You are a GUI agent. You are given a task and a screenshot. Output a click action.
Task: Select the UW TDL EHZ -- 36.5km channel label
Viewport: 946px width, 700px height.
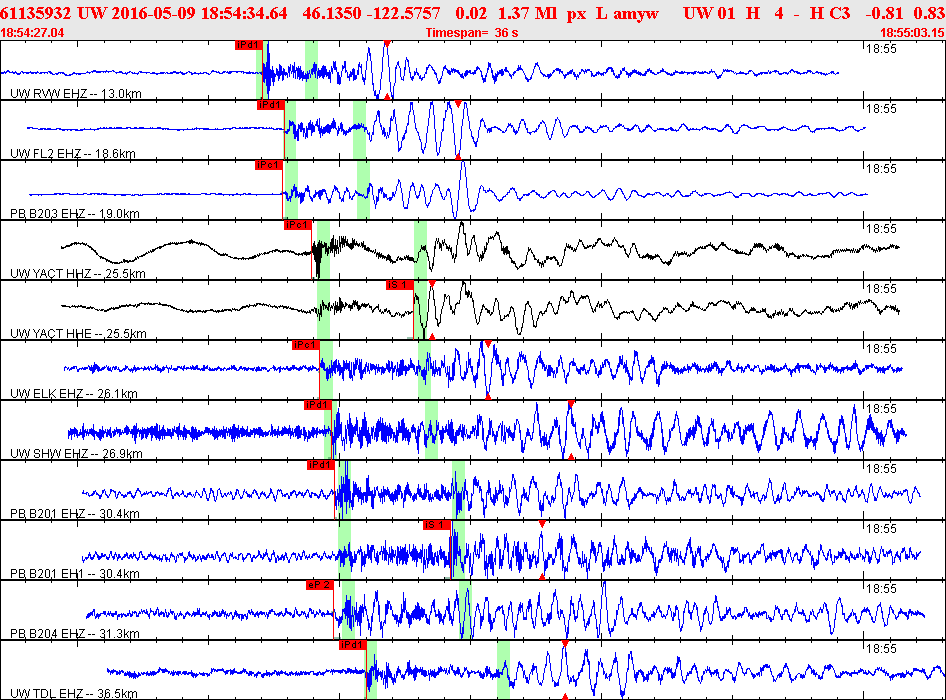click(74, 693)
